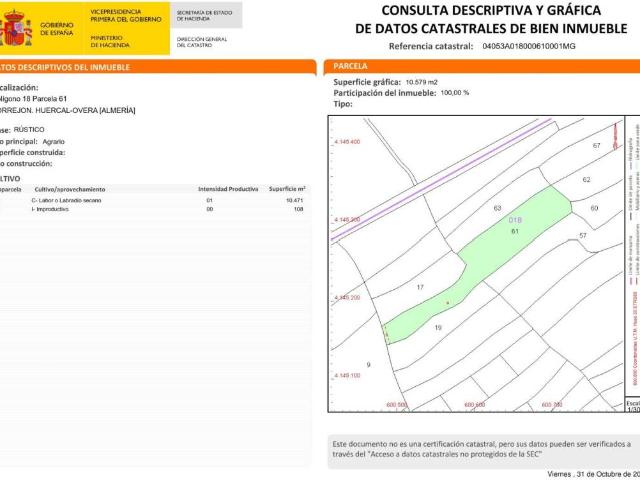Click the purple road line on map
The height and width of the screenshot is (480, 640).
(441, 180)
